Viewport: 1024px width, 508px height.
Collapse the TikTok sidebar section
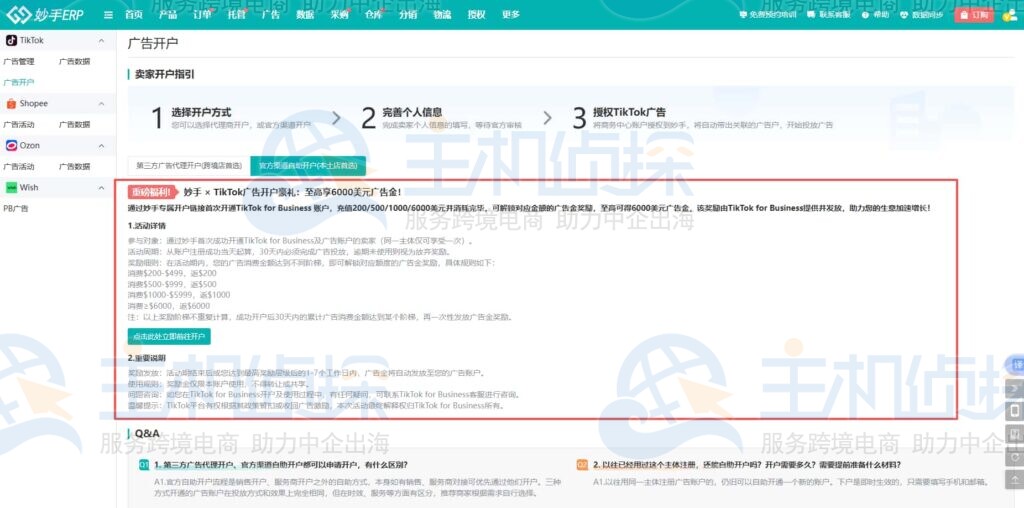[x=101, y=40]
